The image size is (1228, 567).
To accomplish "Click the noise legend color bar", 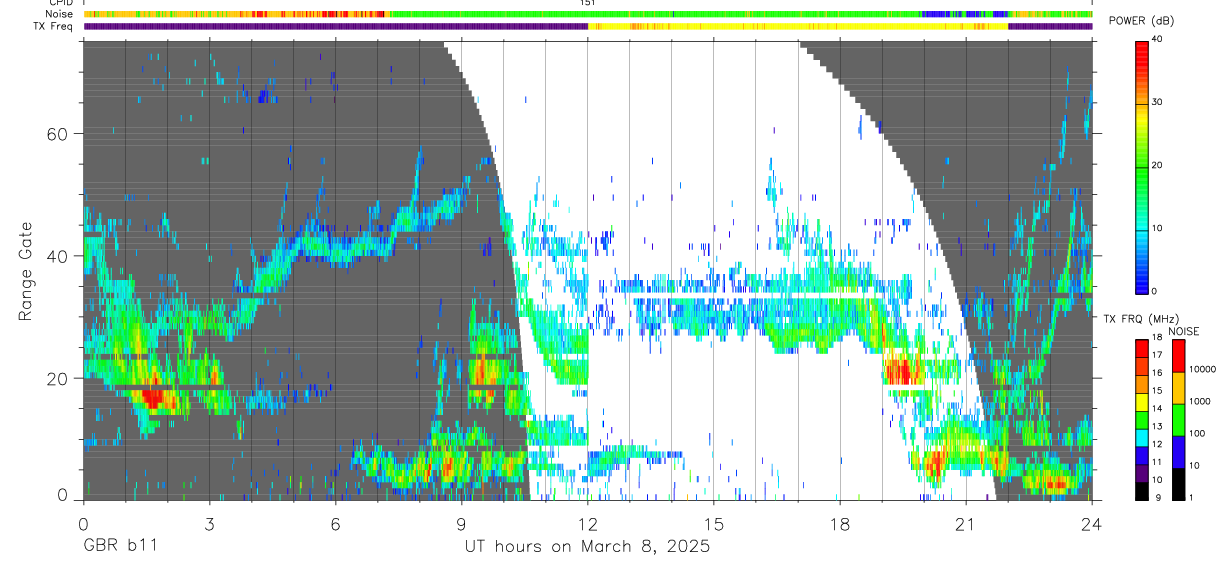I will click(x=1178, y=419).
